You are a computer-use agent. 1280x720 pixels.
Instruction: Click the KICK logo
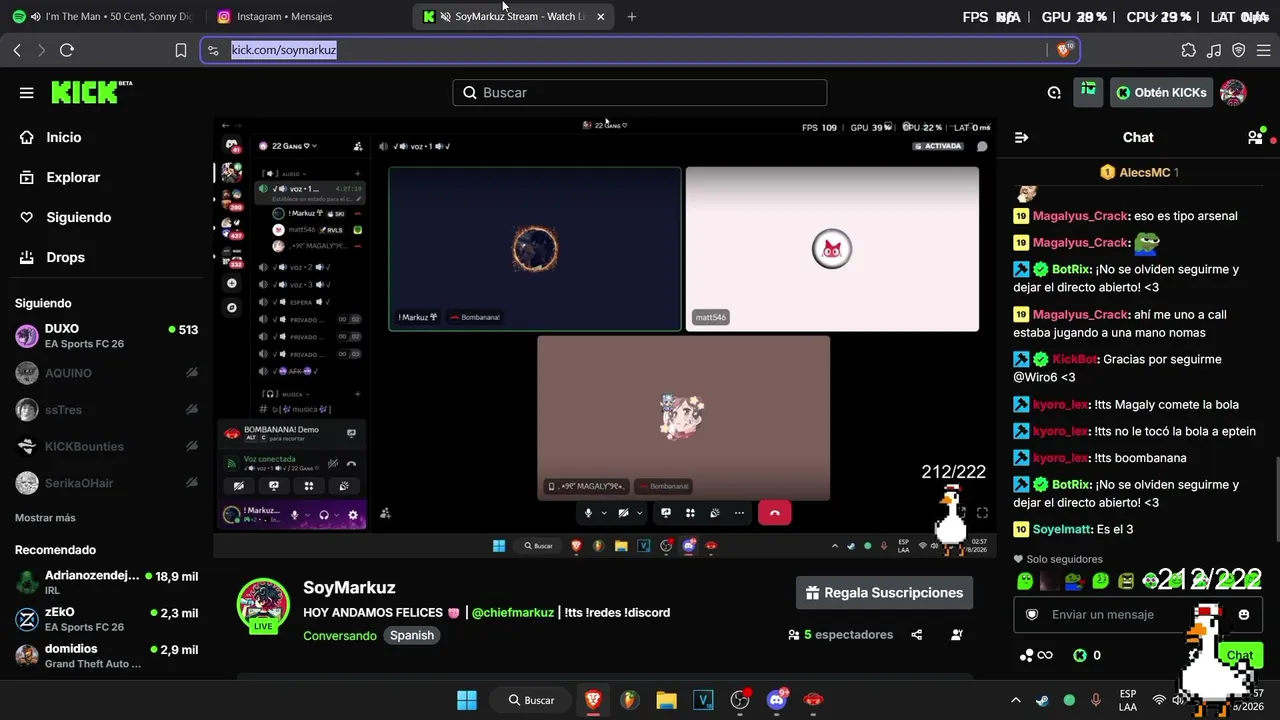pyautogui.click(x=92, y=92)
